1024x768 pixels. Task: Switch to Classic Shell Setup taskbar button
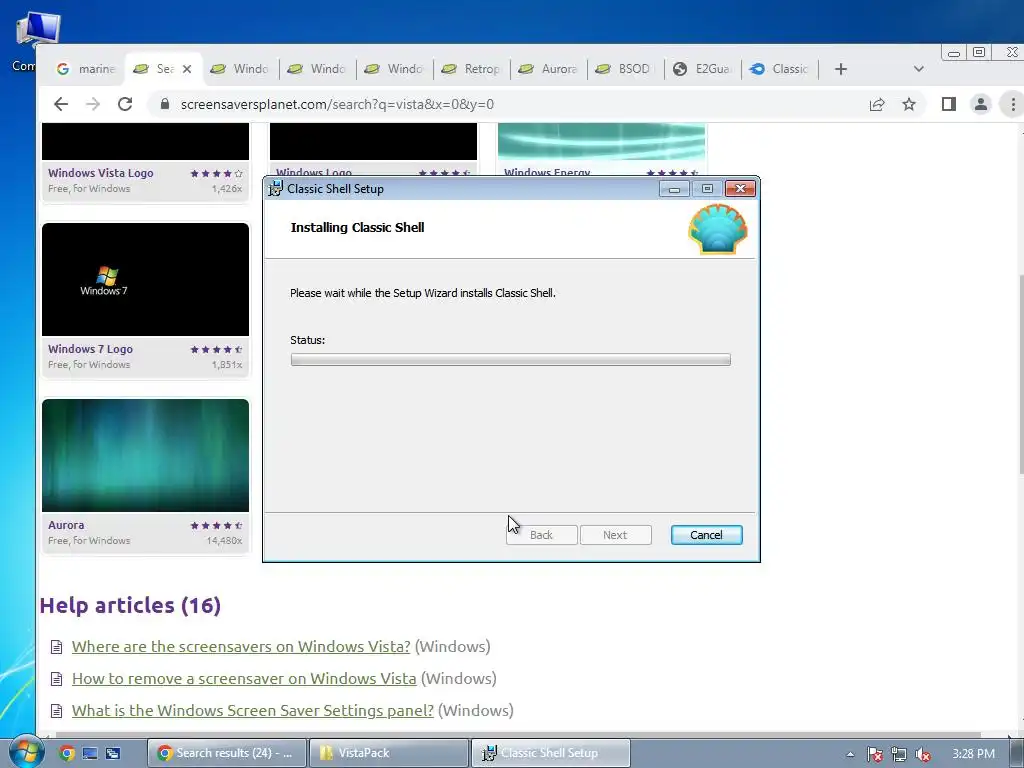[x=550, y=753]
